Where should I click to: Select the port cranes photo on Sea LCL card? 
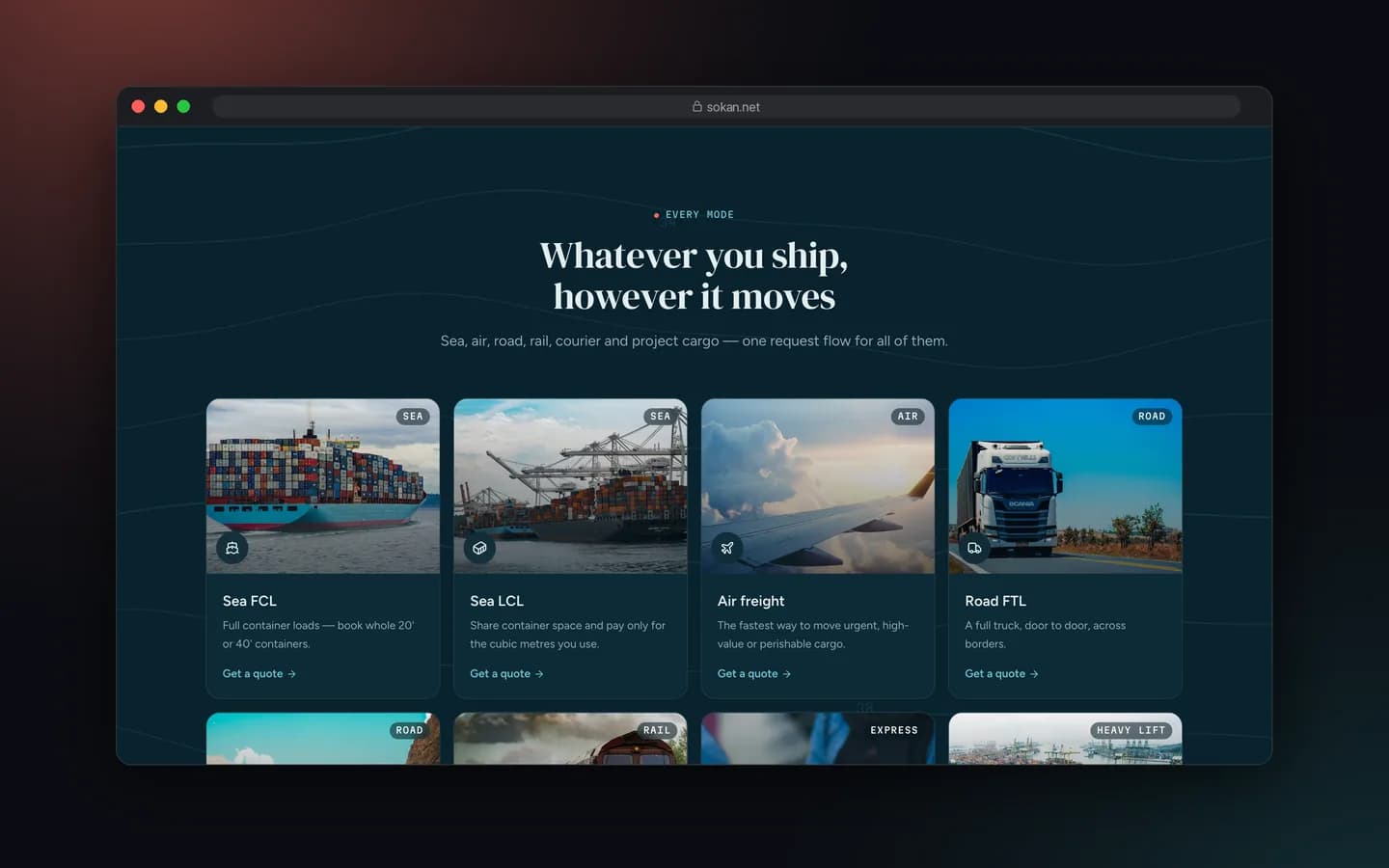(570, 486)
